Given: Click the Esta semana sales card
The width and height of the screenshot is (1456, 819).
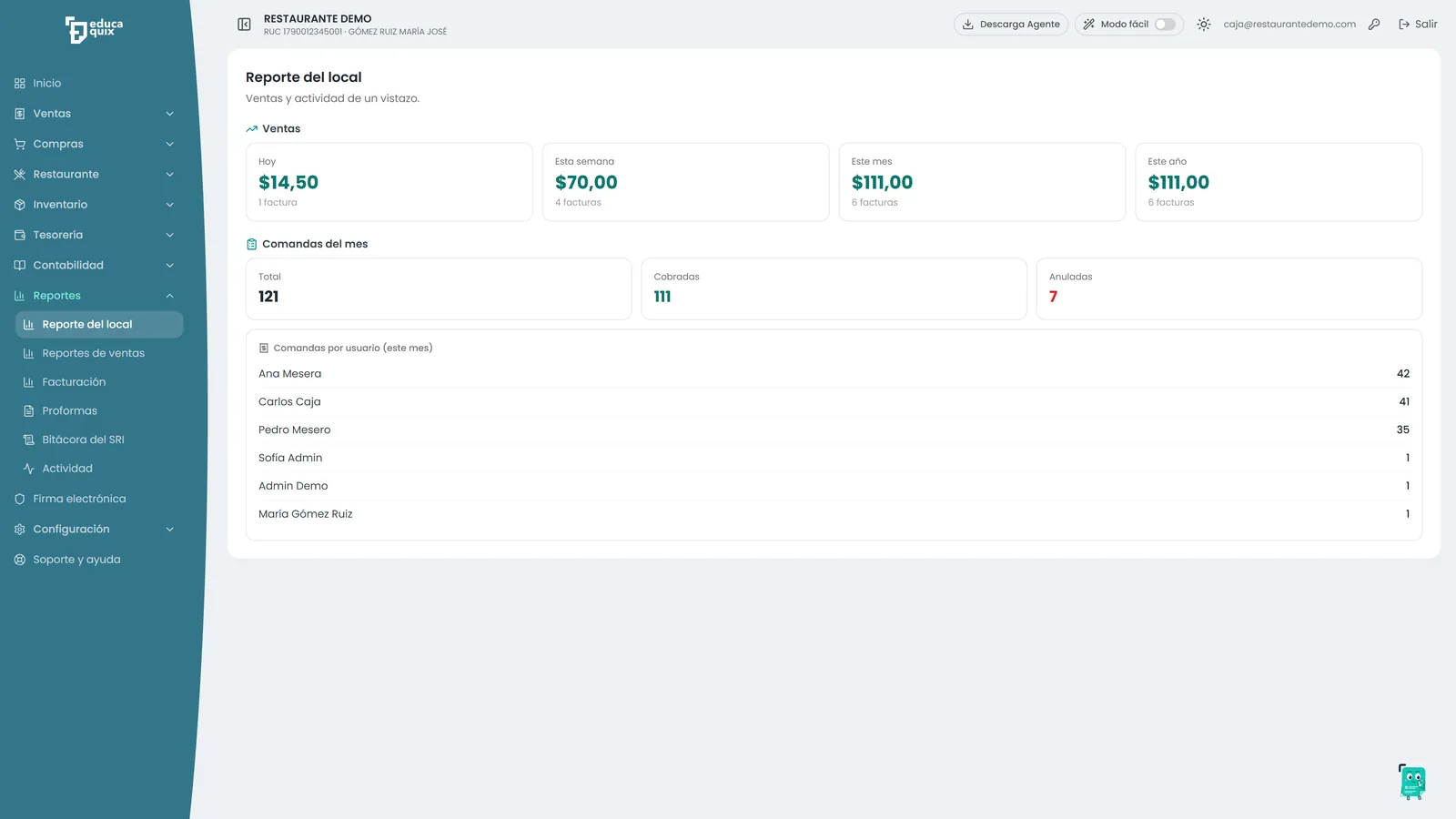Looking at the screenshot, I should click(x=686, y=182).
